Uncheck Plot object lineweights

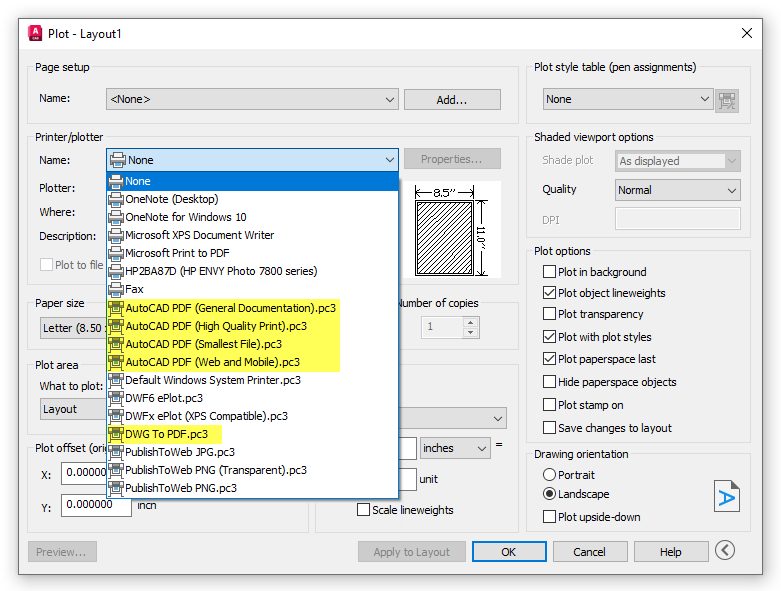click(x=549, y=293)
